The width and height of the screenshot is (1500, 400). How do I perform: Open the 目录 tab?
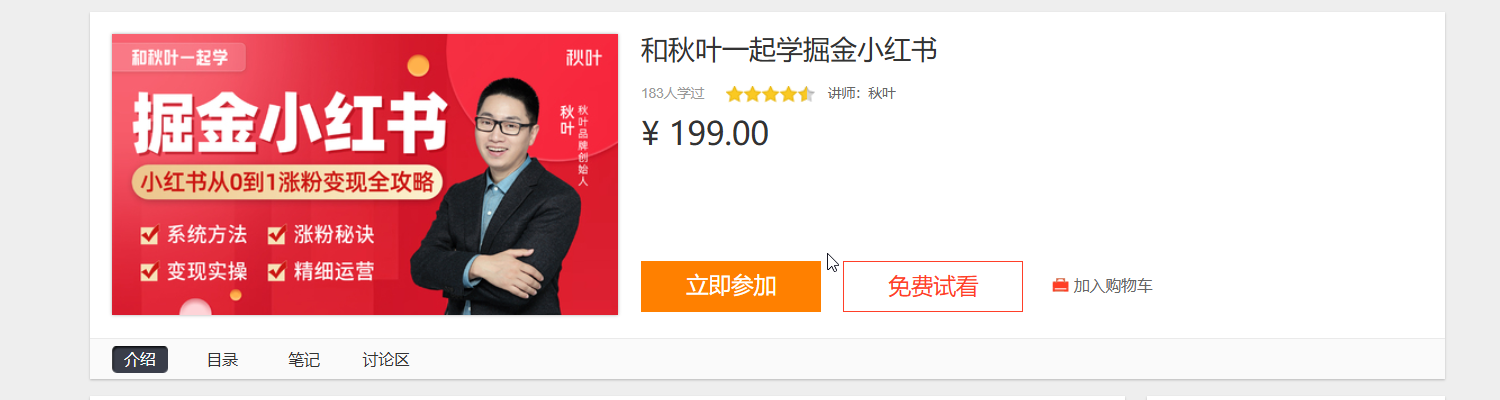[x=222, y=360]
